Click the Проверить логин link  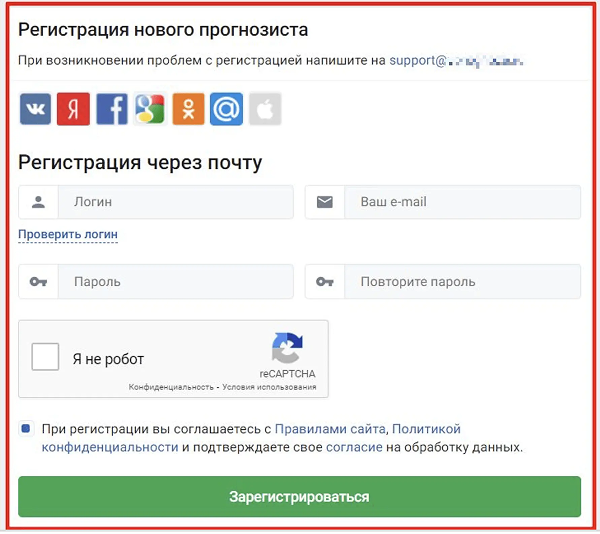(68, 234)
